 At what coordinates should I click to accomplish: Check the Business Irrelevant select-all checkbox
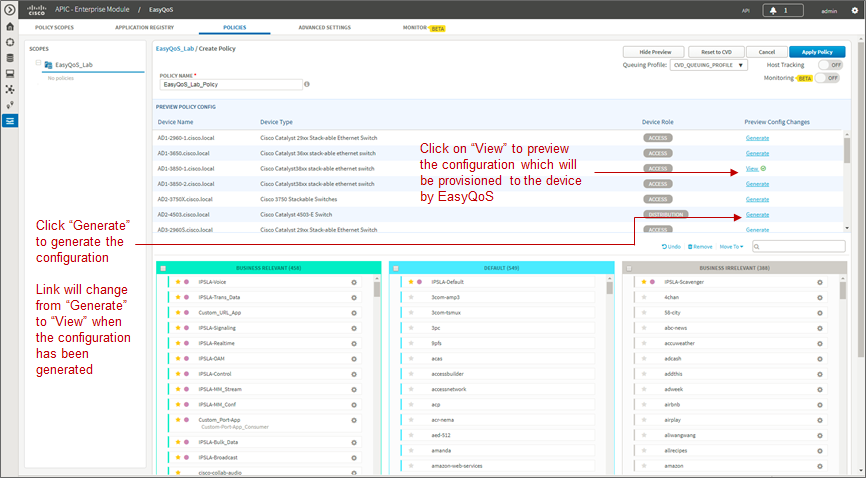point(629,269)
